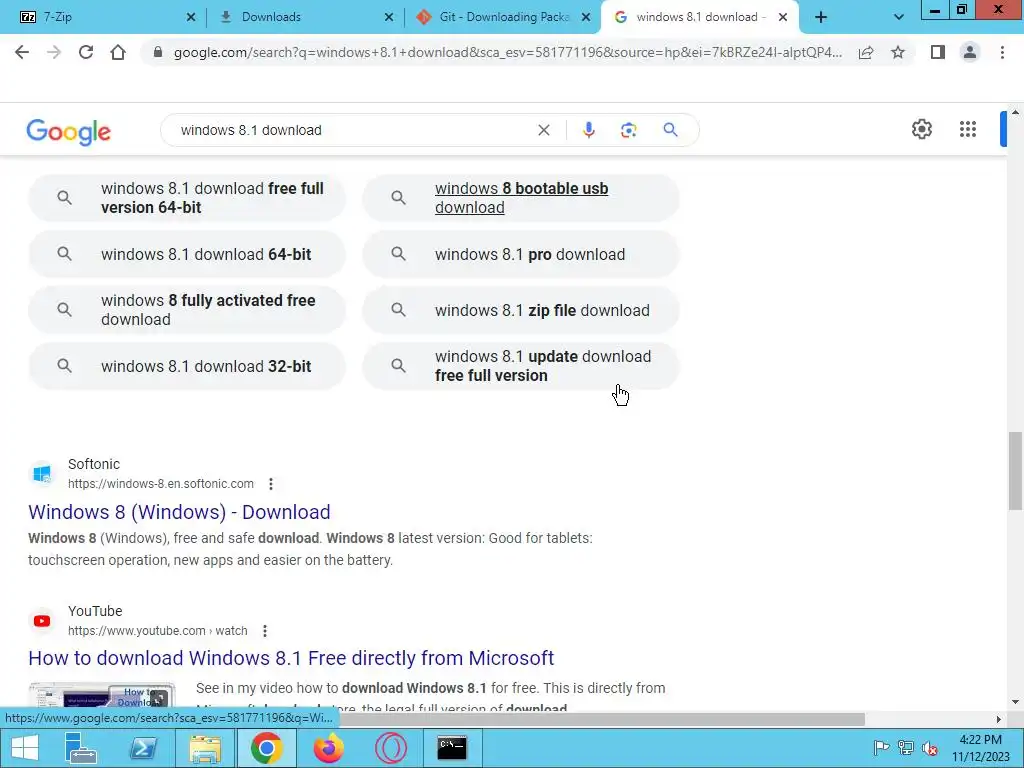Reload the current page
Viewport: 1024px width, 768px height.
coord(86,52)
